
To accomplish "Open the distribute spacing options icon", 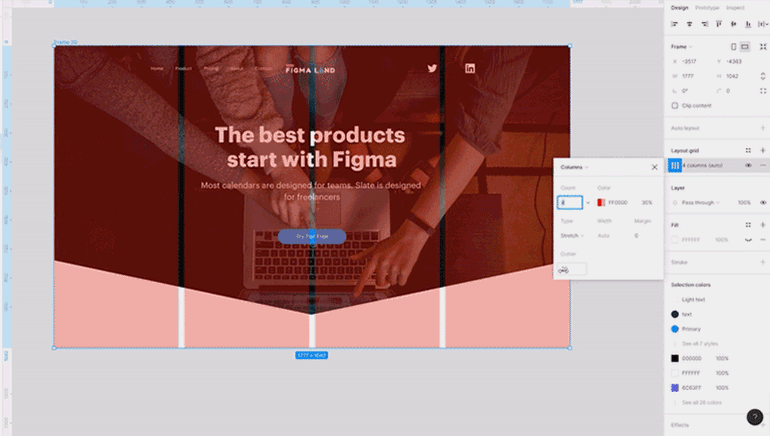I will pos(763,24).
